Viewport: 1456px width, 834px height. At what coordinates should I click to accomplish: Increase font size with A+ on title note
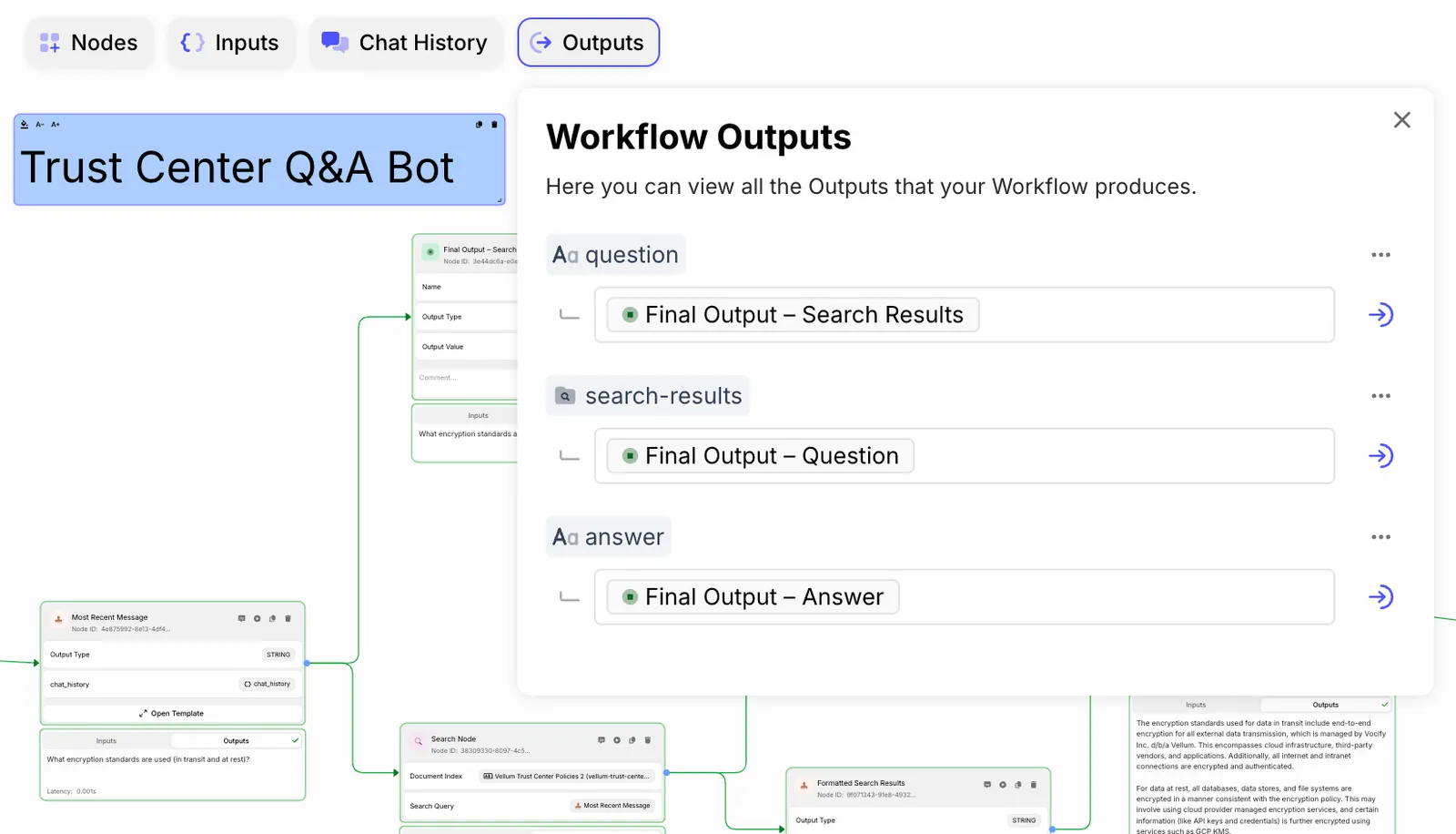[56, 125]
